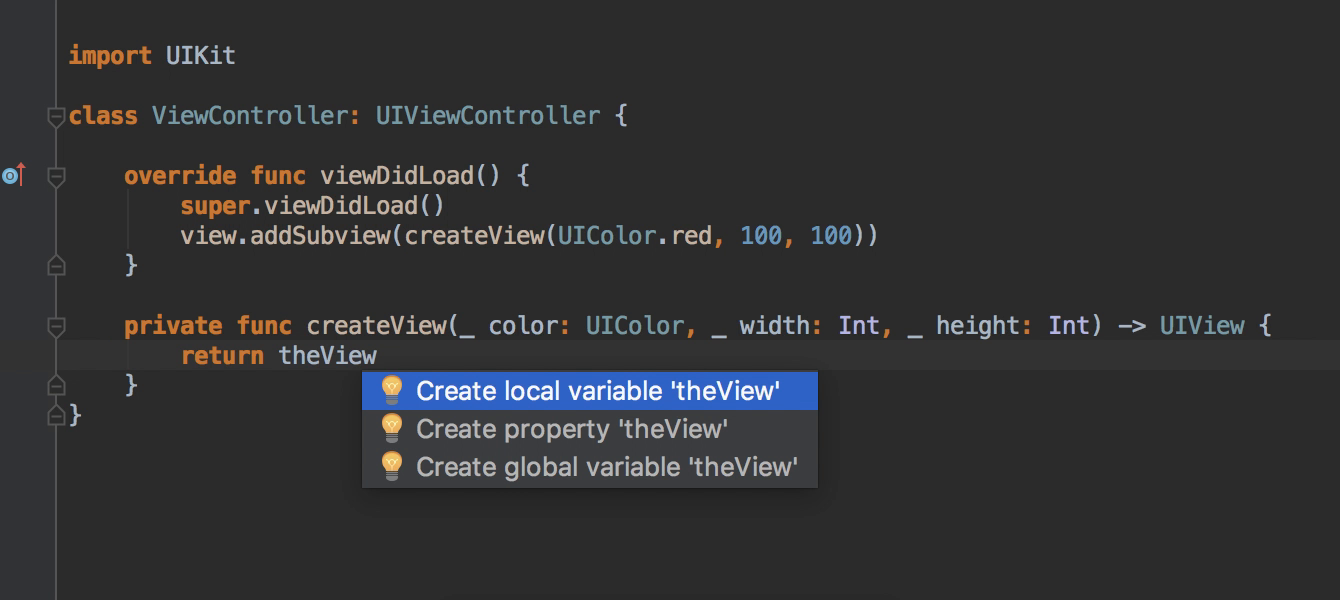Click lightbulb icon beside 'Create property'

click(391, 428)
